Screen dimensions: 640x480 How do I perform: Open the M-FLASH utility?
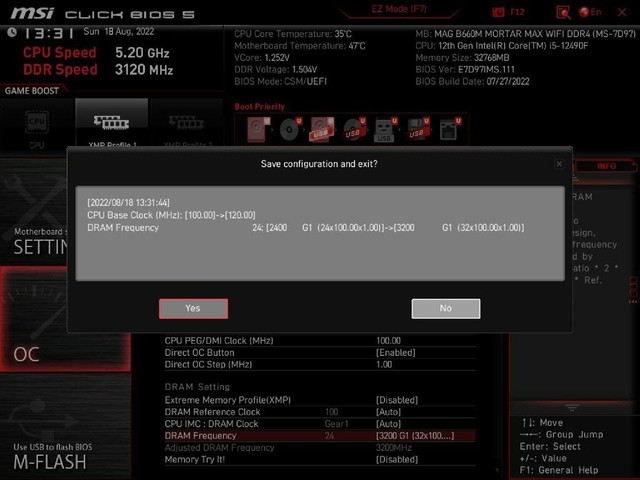(x=65, y=427)
